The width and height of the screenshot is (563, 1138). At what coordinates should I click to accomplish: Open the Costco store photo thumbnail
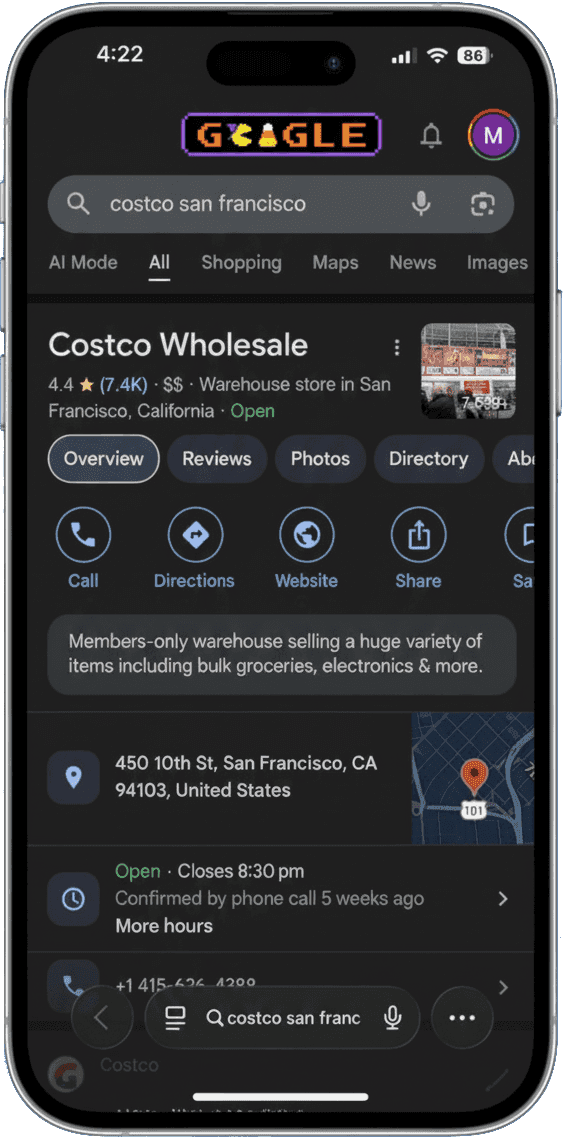click(x=469, y=371)
